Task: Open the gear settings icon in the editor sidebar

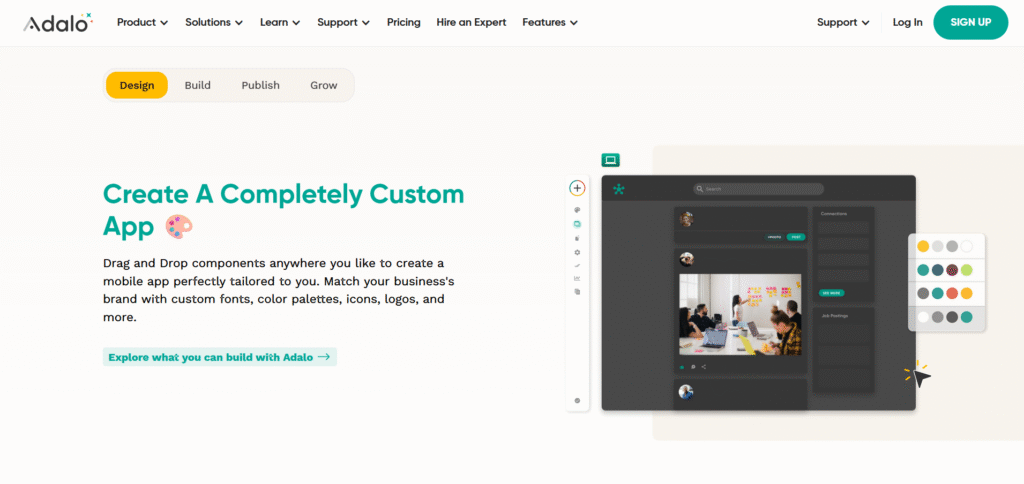Action: pos(577,253)
